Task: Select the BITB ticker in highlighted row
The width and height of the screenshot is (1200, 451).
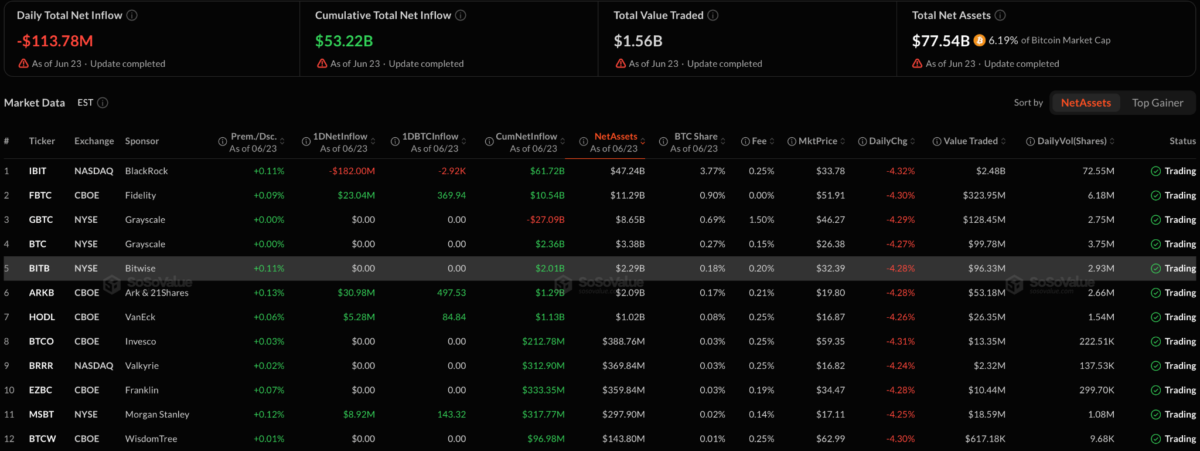Action: coord(40,268)
